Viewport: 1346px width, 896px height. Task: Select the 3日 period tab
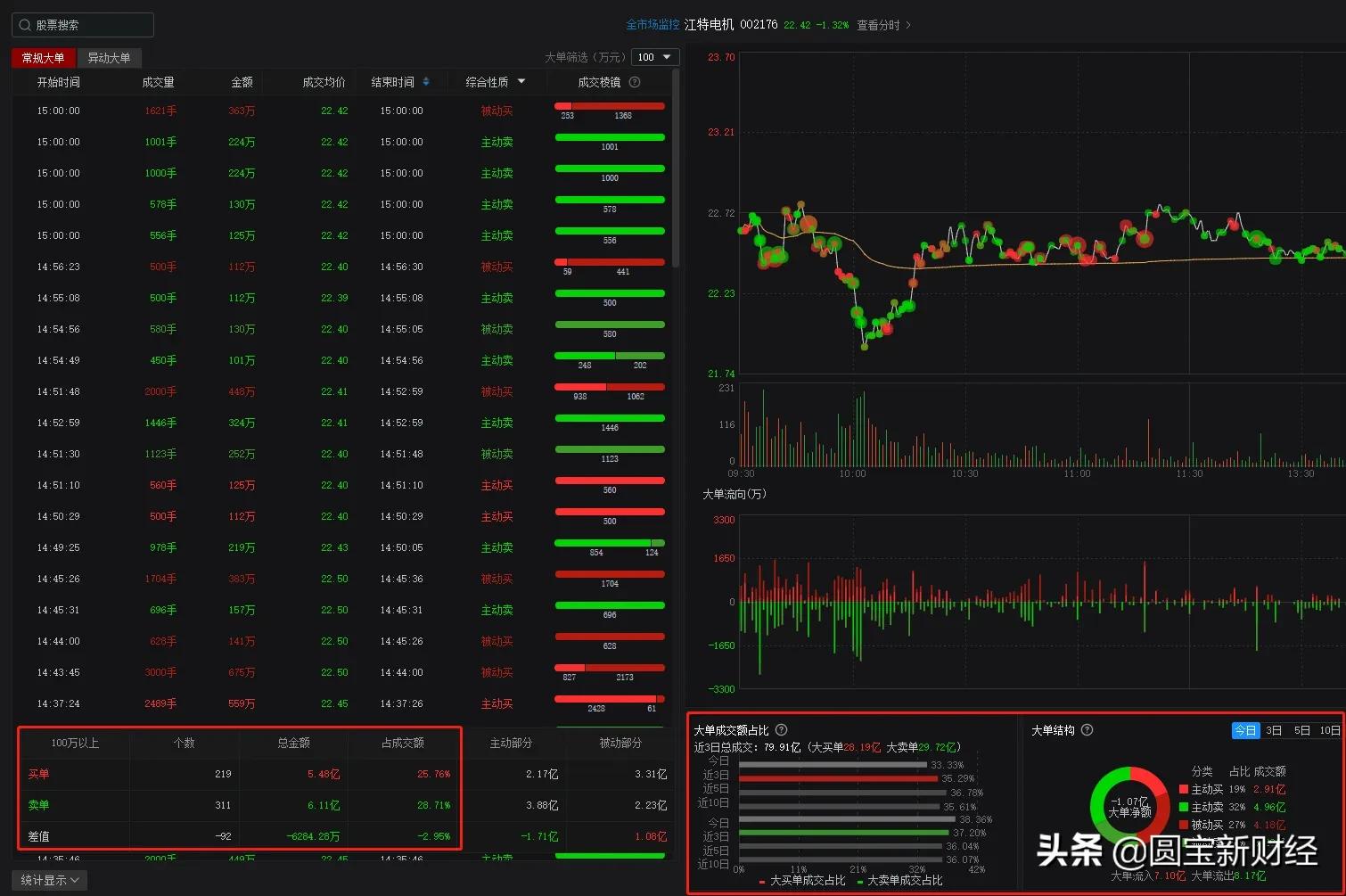(1274, 730)
